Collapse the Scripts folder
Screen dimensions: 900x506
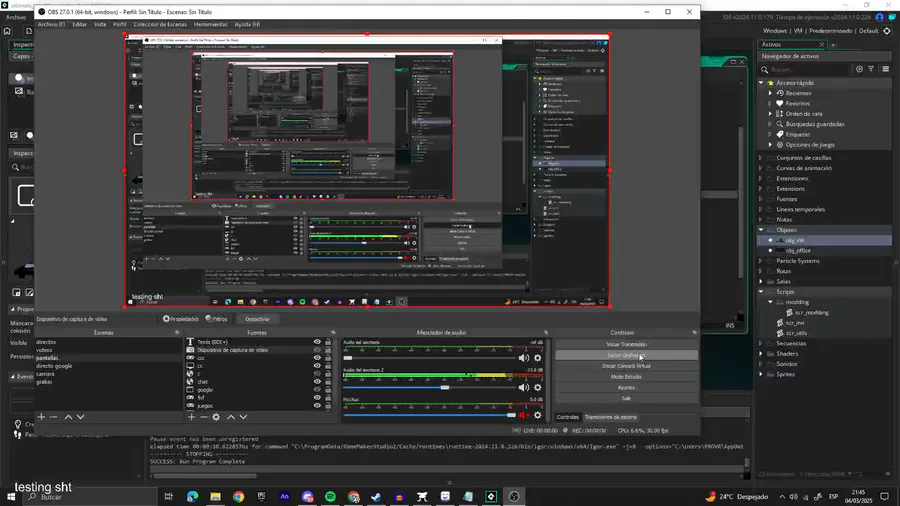pos(761,292)
